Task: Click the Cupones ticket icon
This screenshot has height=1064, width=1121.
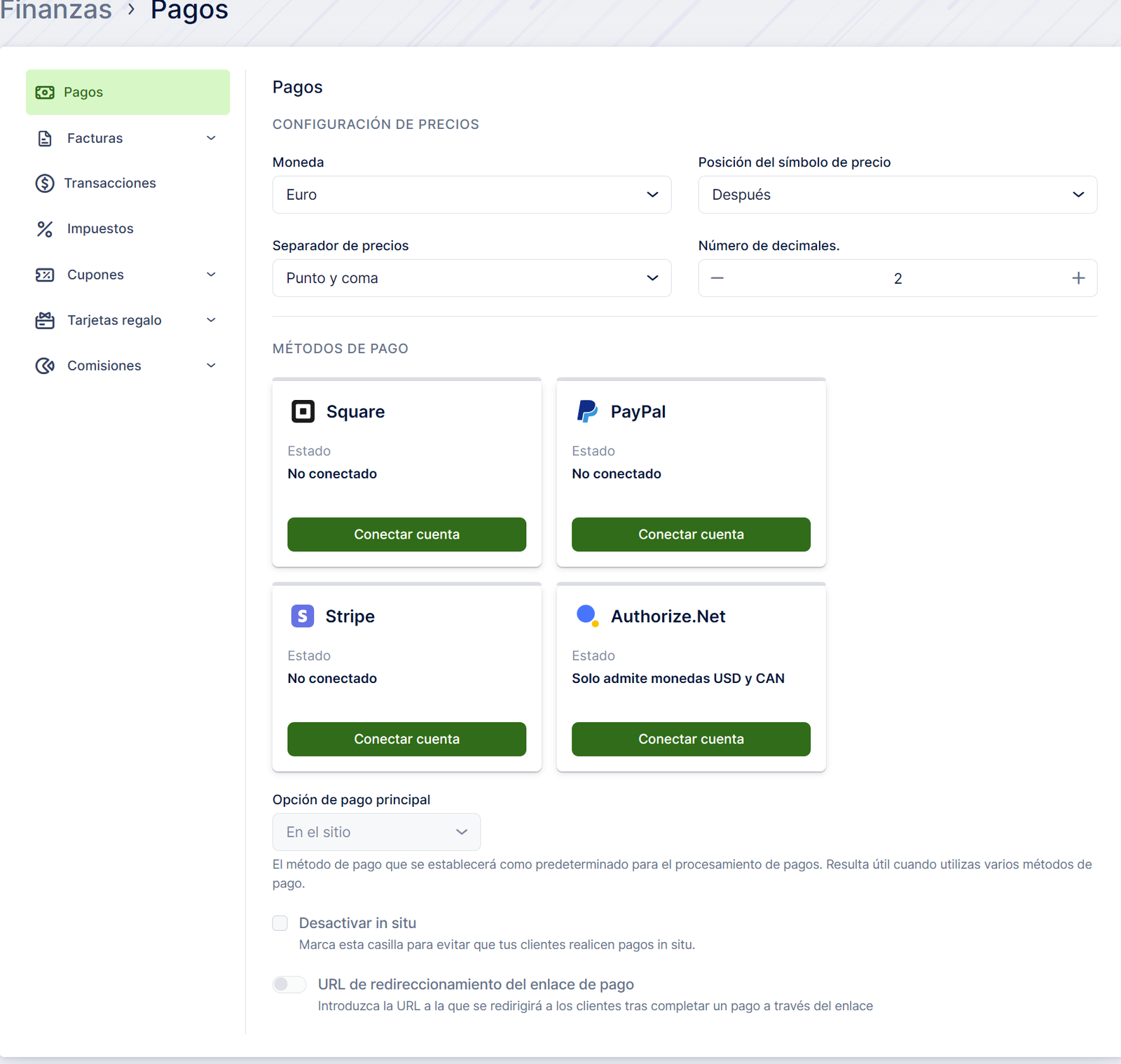Action: pyautogui.click(x=45, y=275)
